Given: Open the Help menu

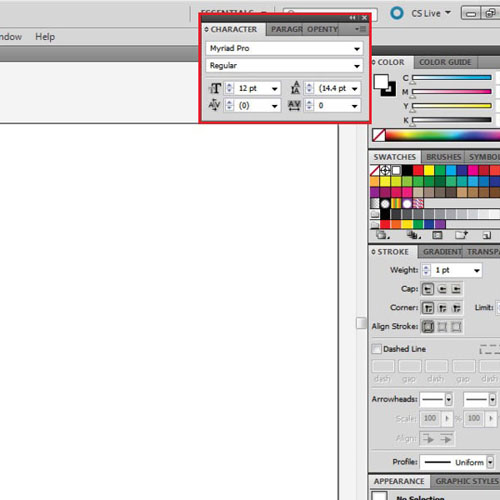Looking at the screenshot, I should pos(45,37).
